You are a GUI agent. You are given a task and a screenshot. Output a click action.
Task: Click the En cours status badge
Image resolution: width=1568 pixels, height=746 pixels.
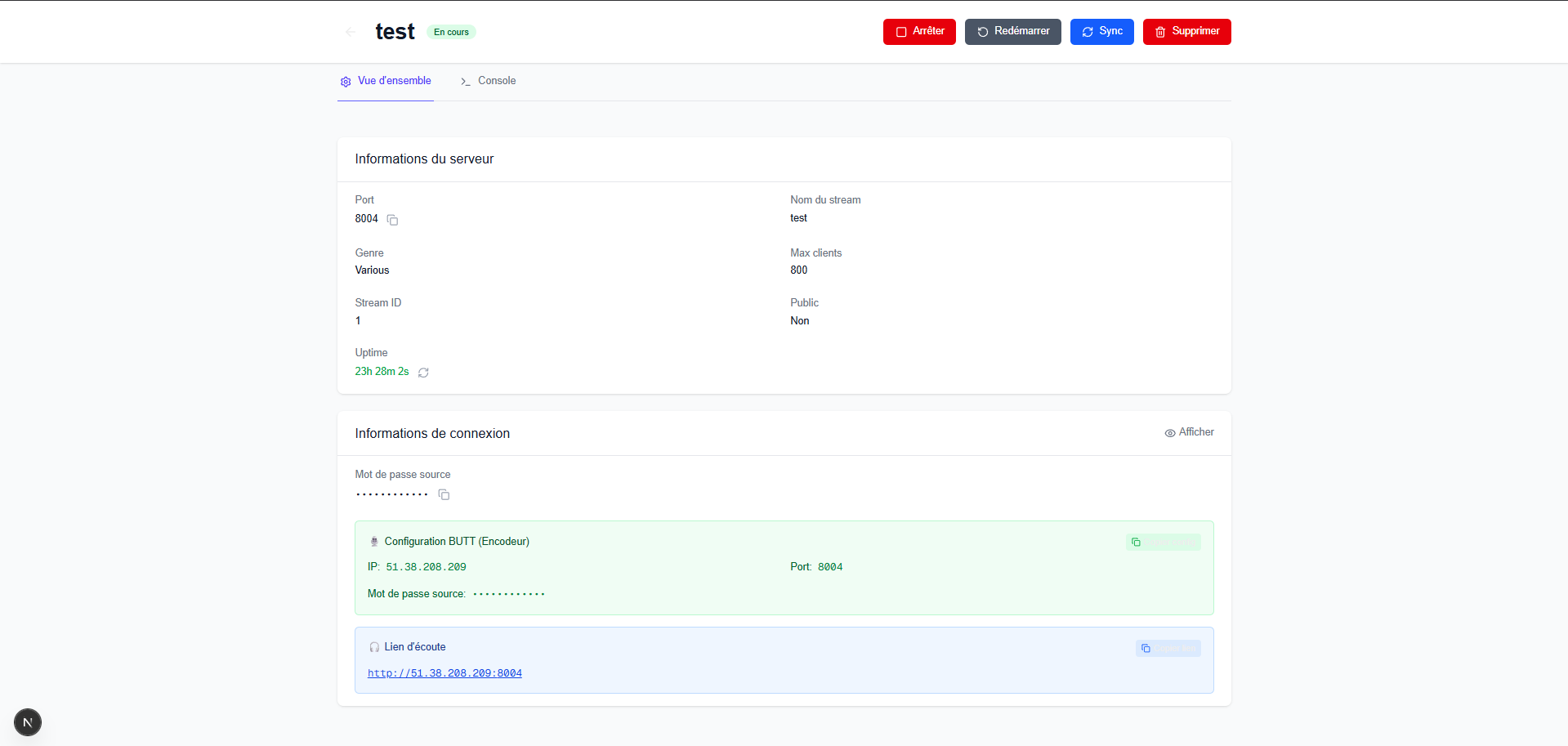[451, 32]
